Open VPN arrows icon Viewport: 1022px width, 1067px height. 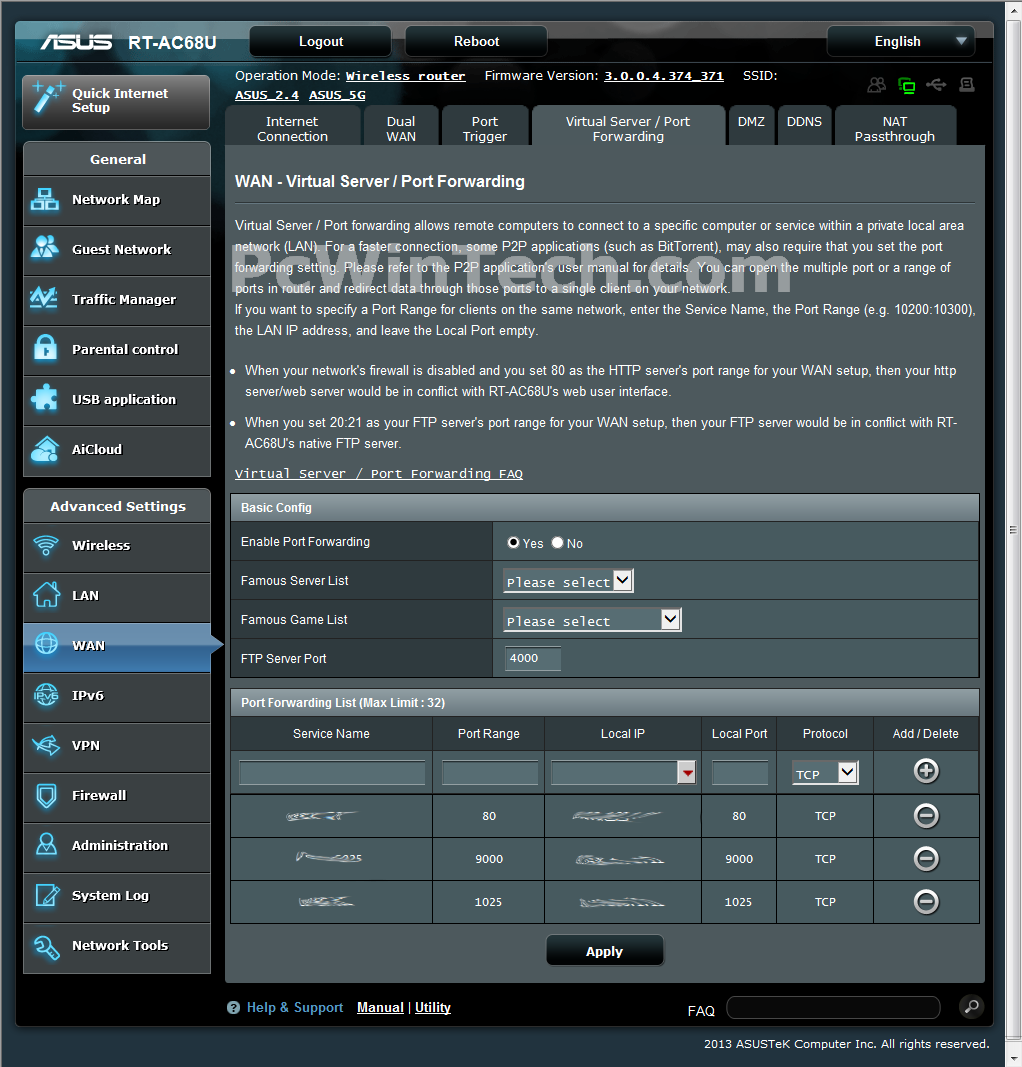point(46,745)
